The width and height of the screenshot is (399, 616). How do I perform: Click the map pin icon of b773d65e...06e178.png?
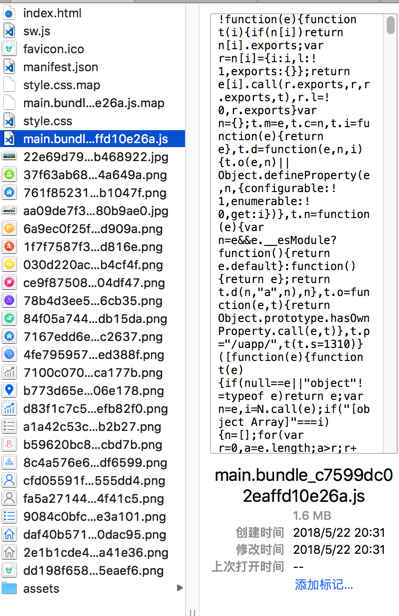(x=9, y=391)
